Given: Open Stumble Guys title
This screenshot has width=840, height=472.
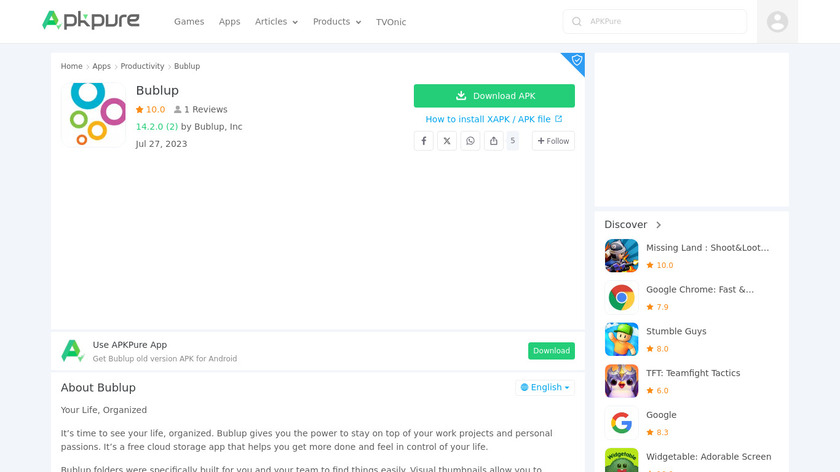Looking at the screenshot, I should click(x=676, y=331).
